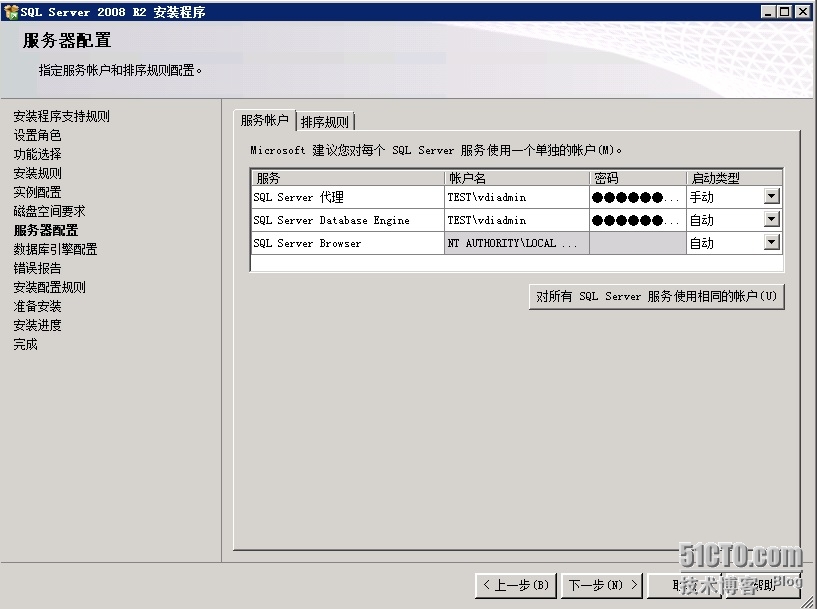Image resolution: width=817 pixels, height=609 pixels.
Task: Close the SQL Server 2008 R2 setup window
Action: [802, 11]
